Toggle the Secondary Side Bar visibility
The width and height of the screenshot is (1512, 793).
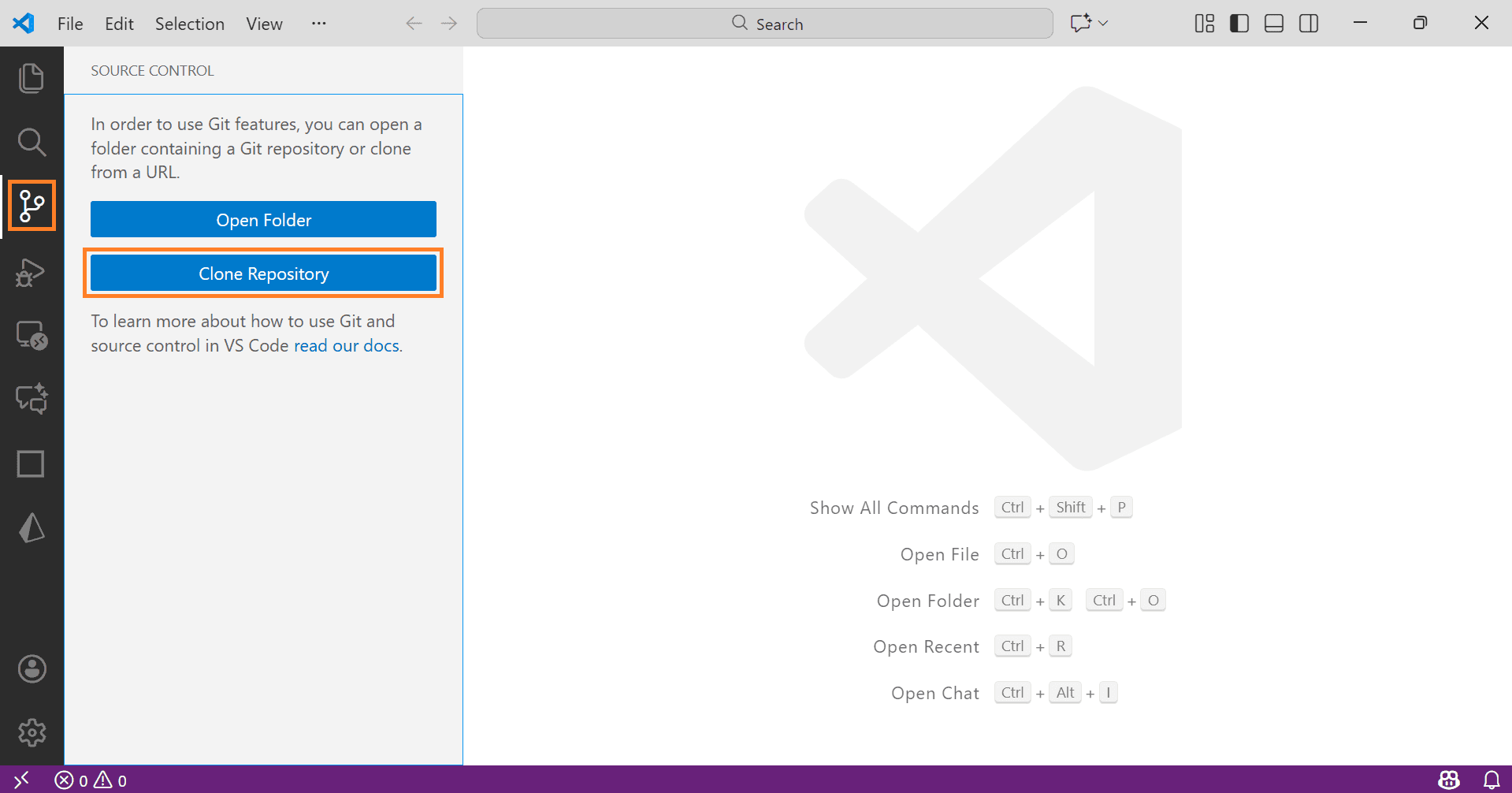tap(1308, 23)
